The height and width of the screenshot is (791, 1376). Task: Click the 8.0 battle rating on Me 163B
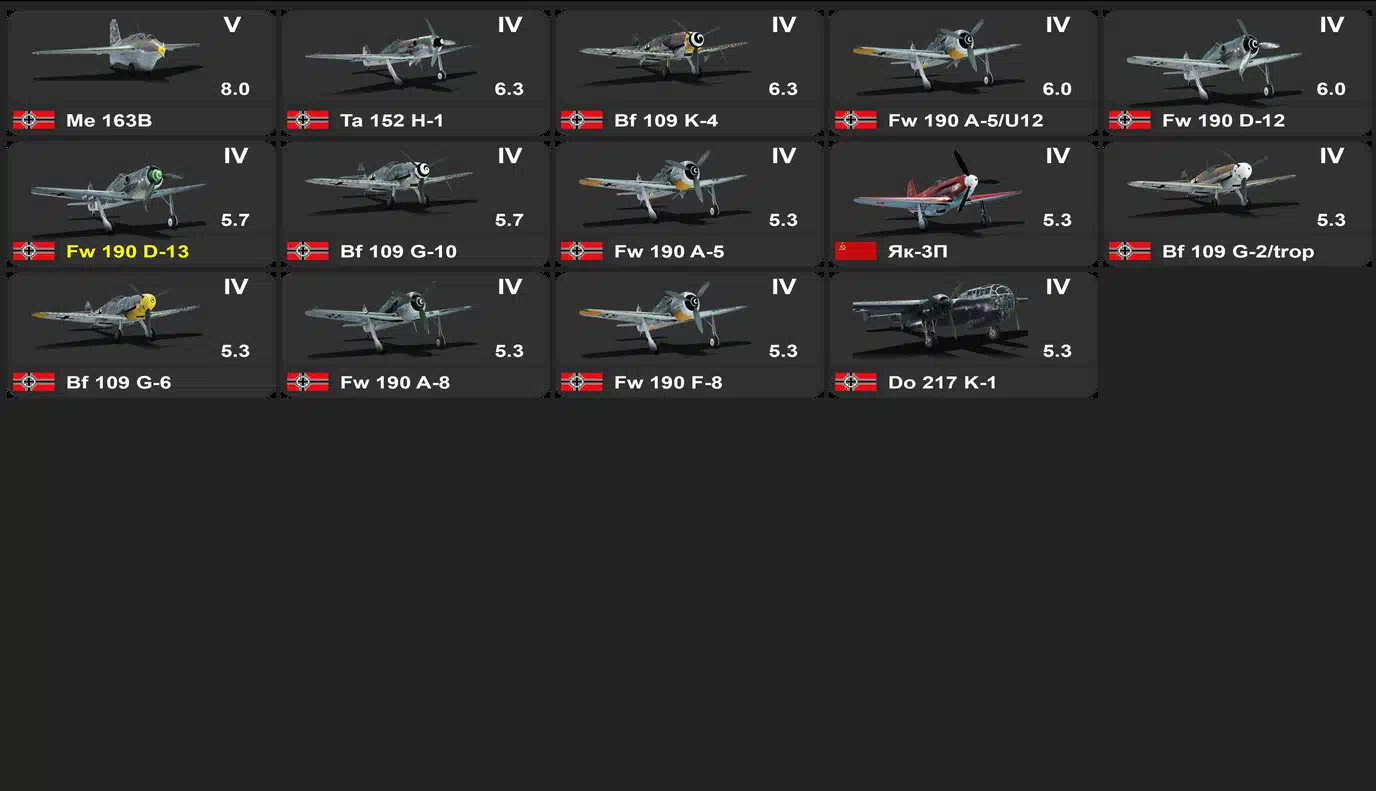coord(235,89)
